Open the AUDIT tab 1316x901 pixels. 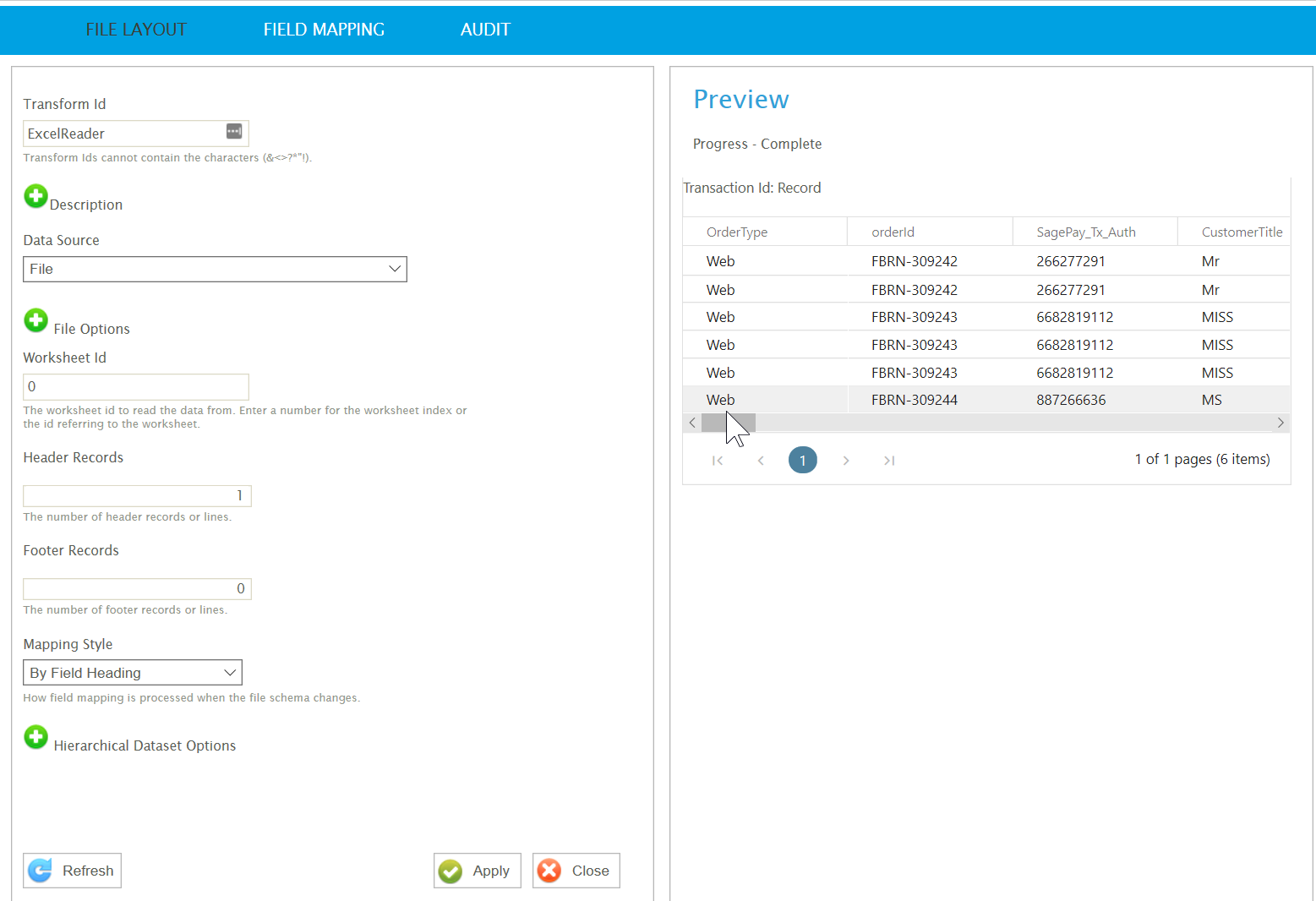point(485,30)
